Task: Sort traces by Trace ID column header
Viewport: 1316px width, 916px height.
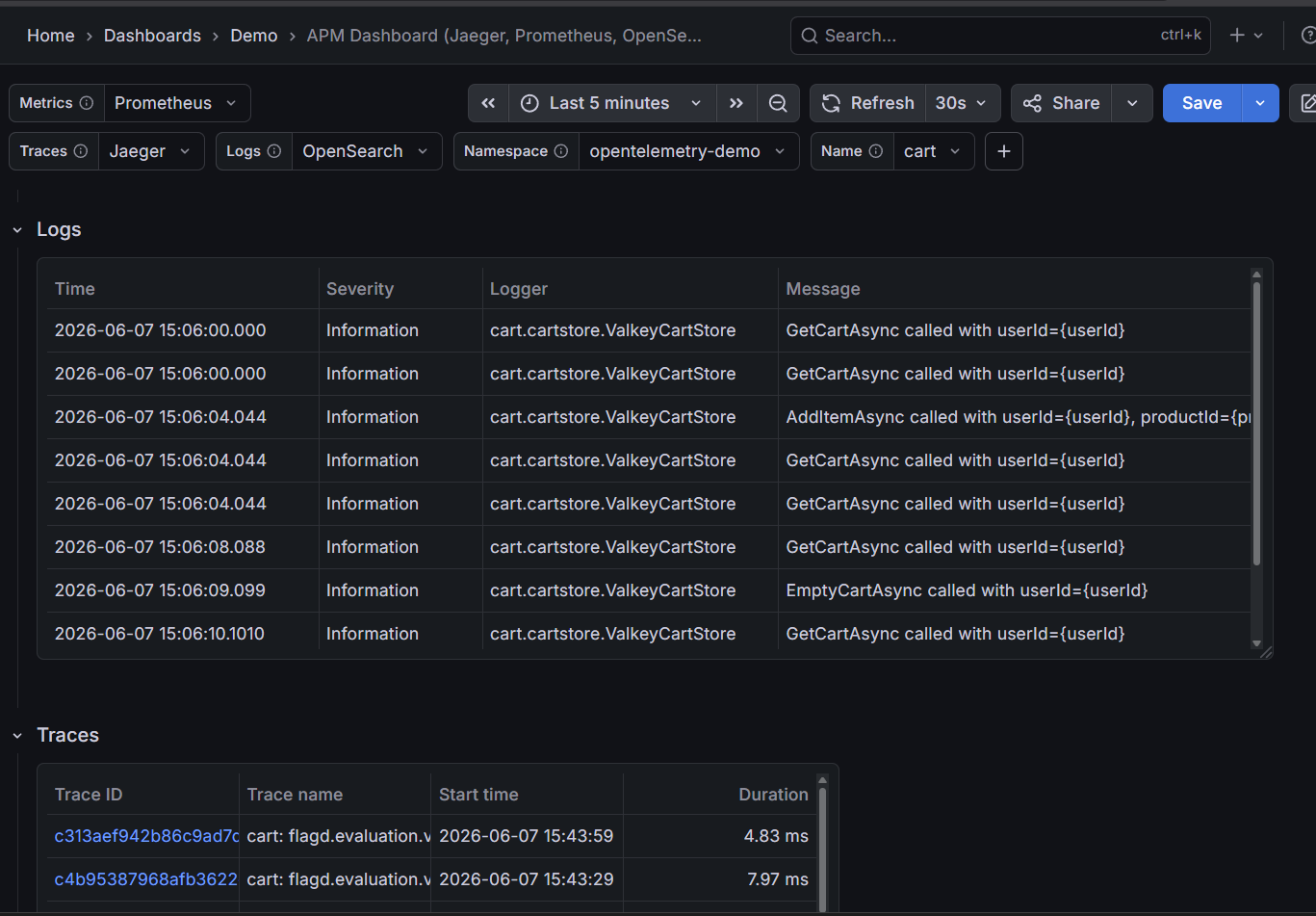Action: [x=89, y=795]
